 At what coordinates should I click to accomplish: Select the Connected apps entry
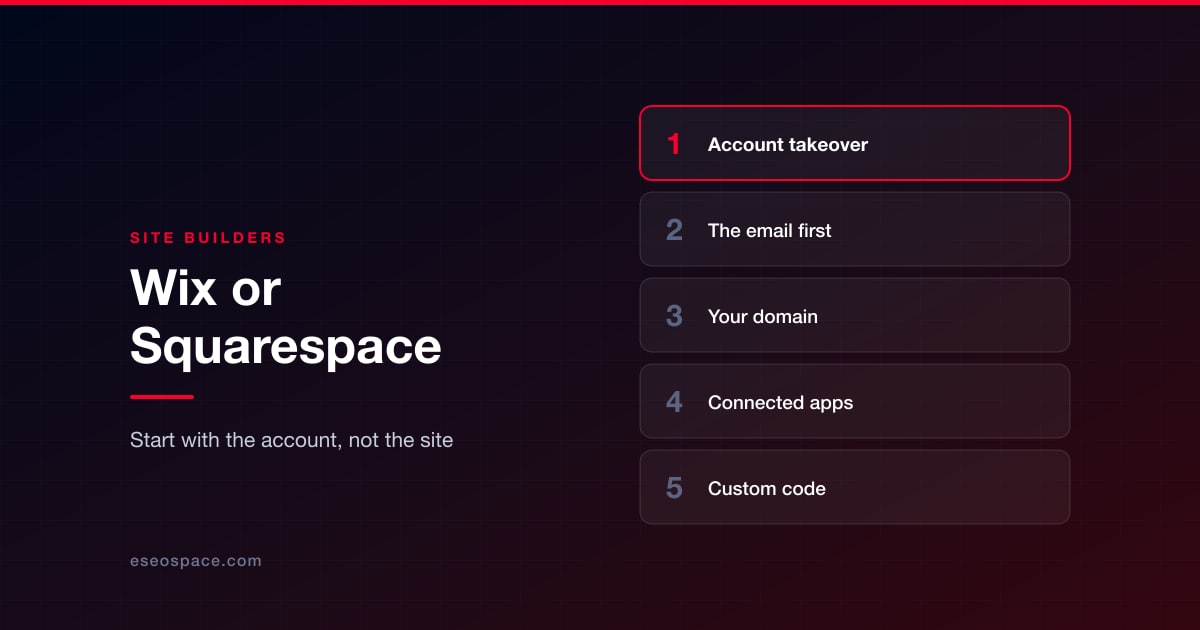855,401
